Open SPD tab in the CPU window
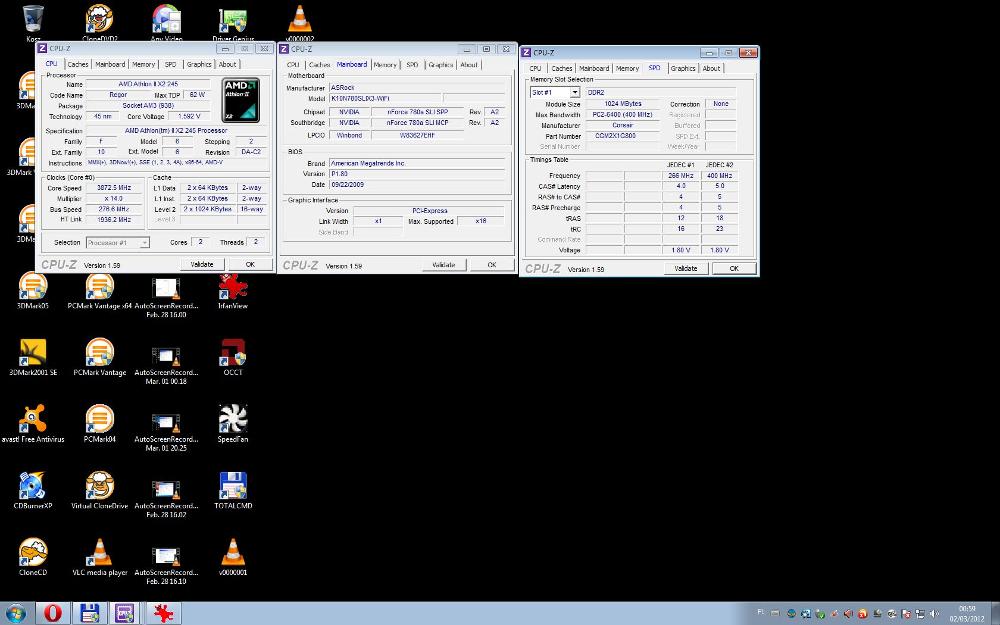1000x625 pixels. 170,64
